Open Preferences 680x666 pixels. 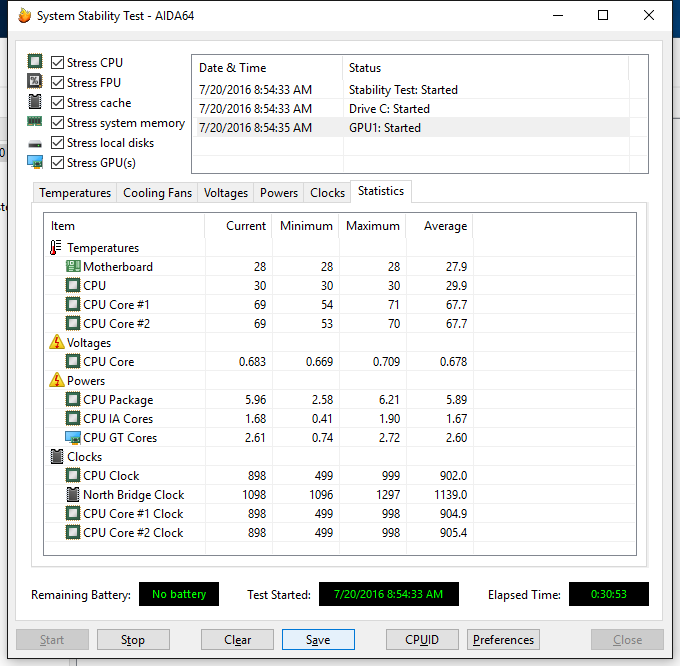[x=503, y=640]
